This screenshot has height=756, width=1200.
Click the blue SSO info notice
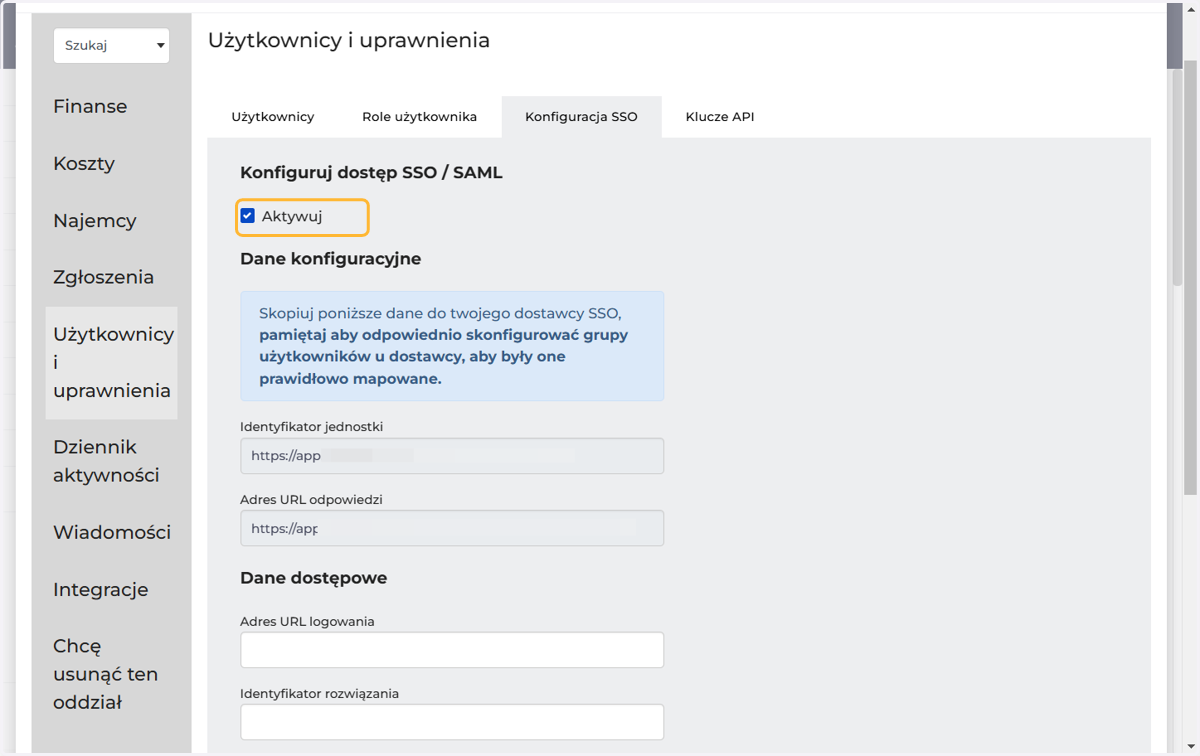click(452, 346)
